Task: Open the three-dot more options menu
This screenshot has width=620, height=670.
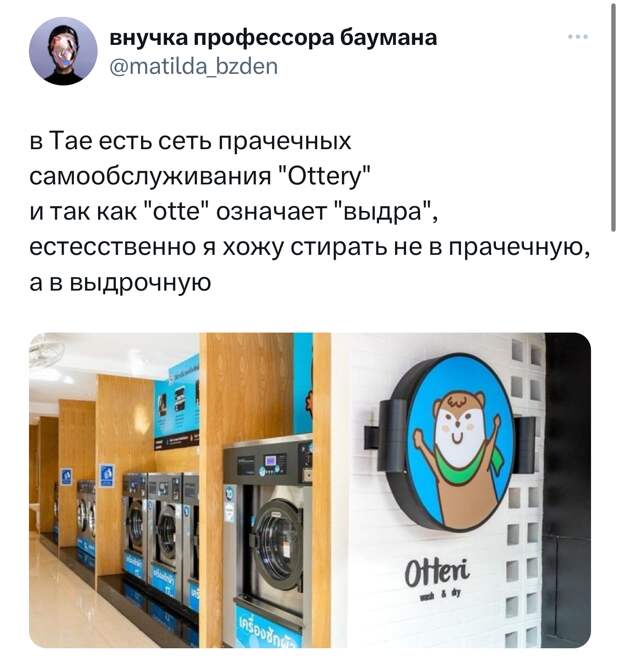Action: click(578, 37)
